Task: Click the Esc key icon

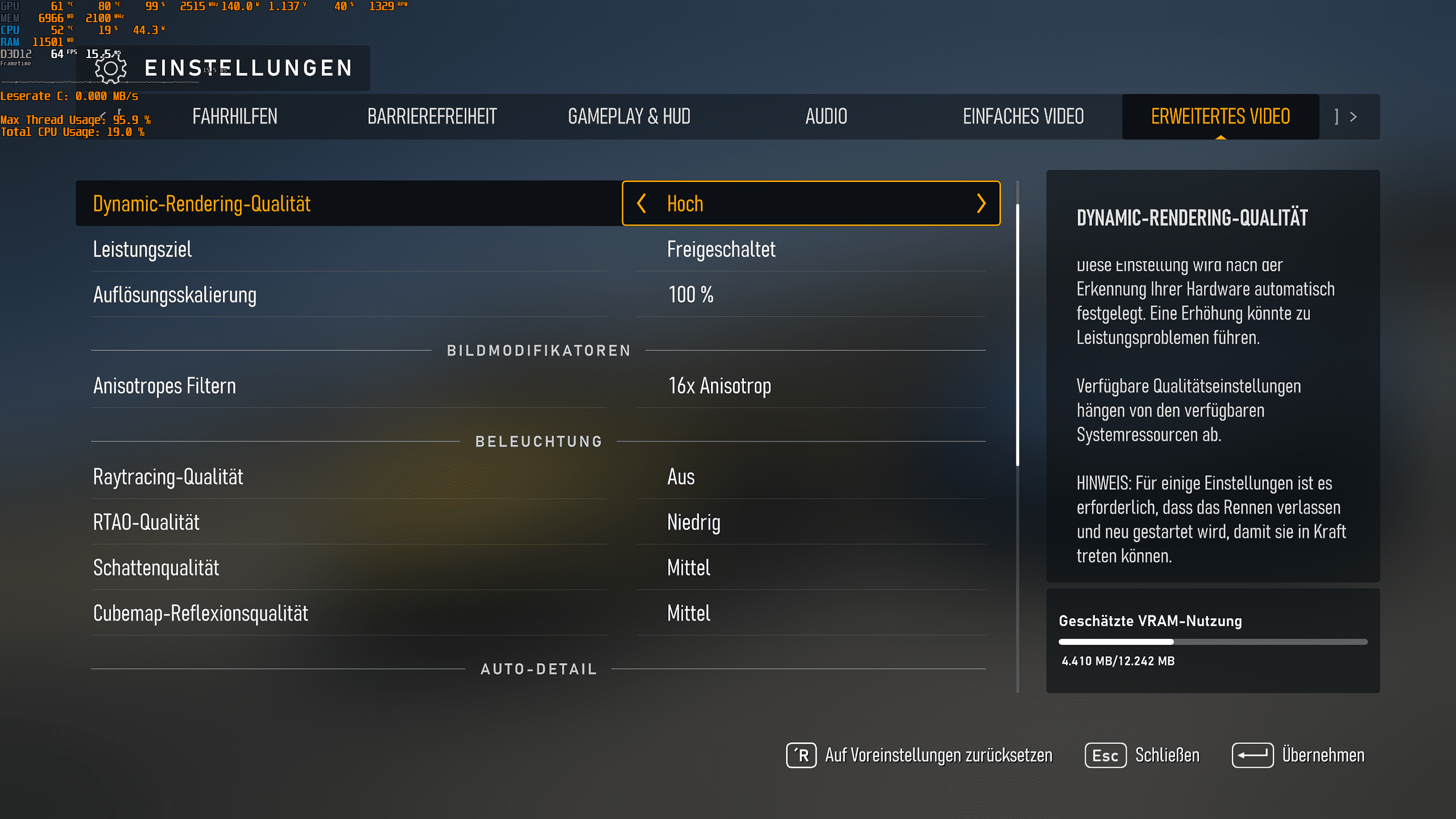Action: pos(1105,755)
